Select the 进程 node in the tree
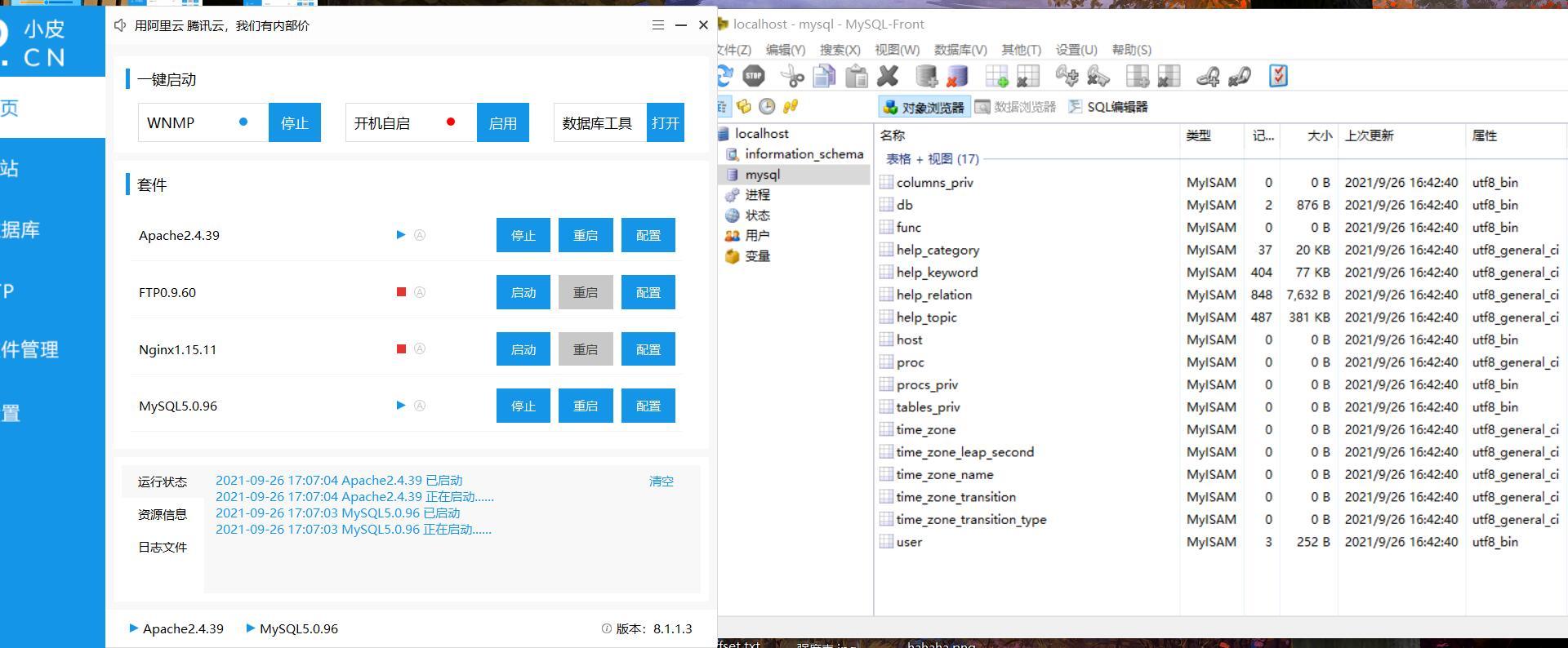Image resolution: width=1568 pixels, height=648 pixels. pyautogui.click(x=757, y=194)
